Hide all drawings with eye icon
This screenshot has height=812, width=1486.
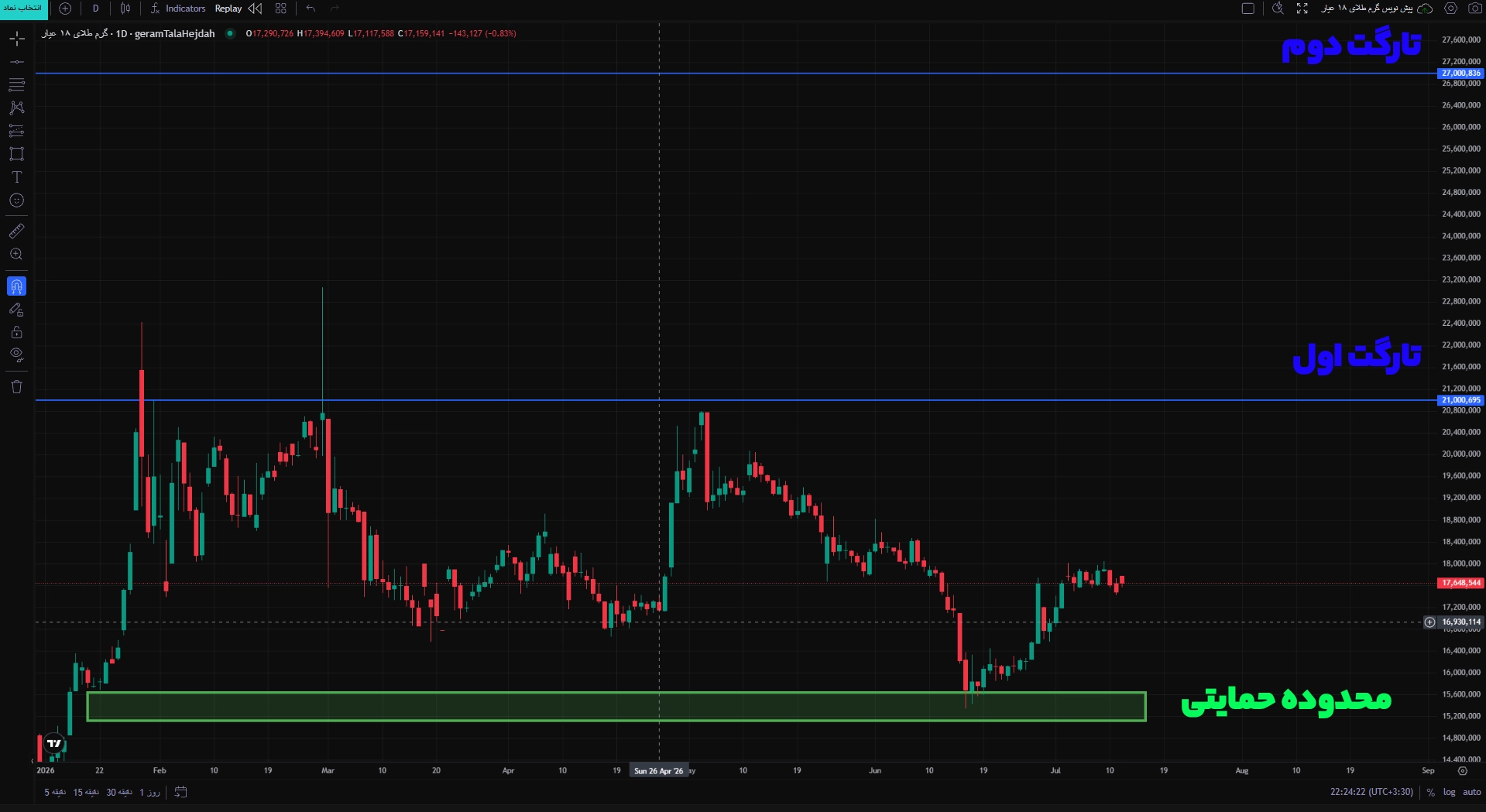coord(17,355)
